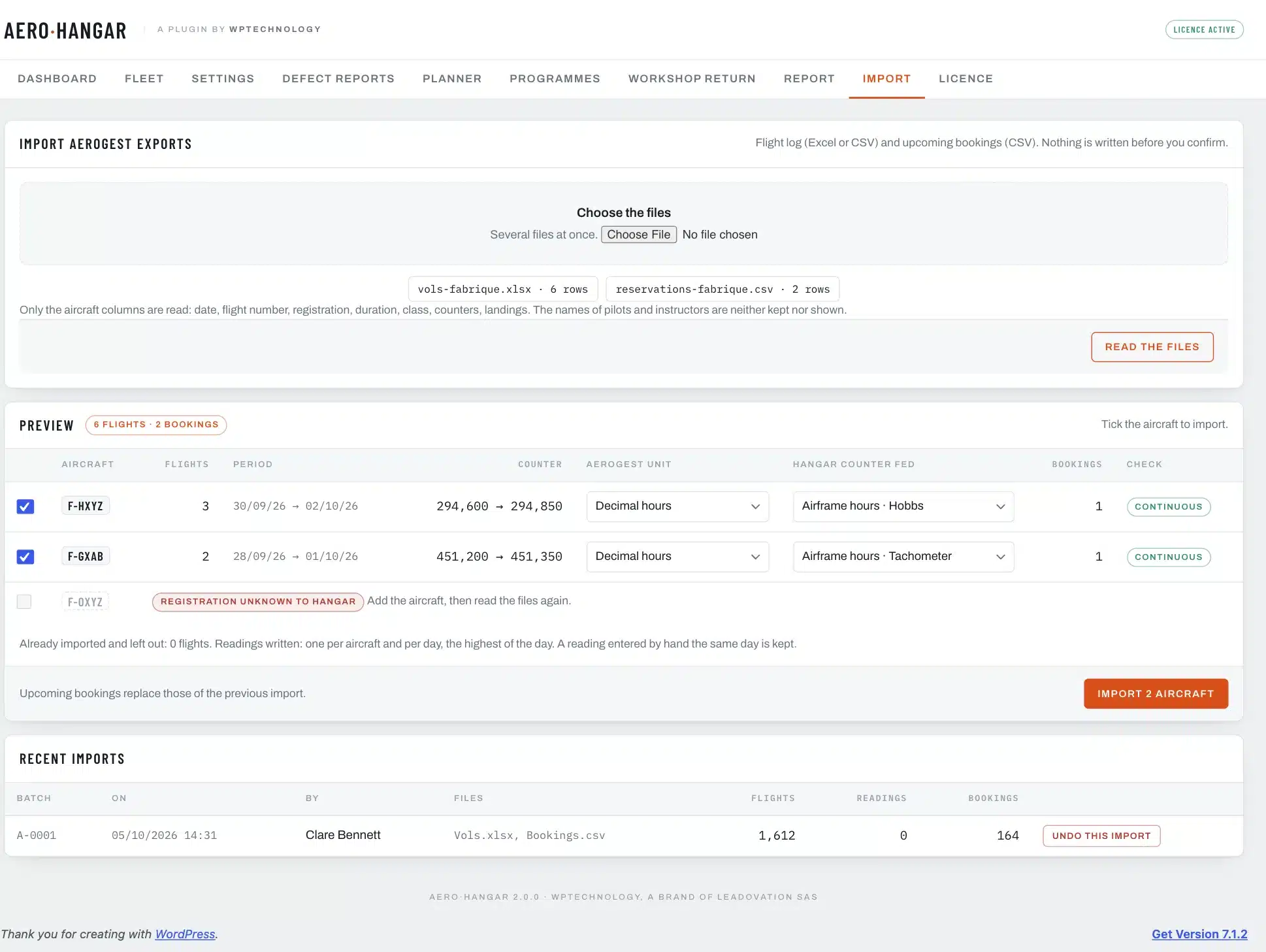Click the F-OXYZ registration tag
Screen dimensions: 1266x952
[x=86, y=602]
